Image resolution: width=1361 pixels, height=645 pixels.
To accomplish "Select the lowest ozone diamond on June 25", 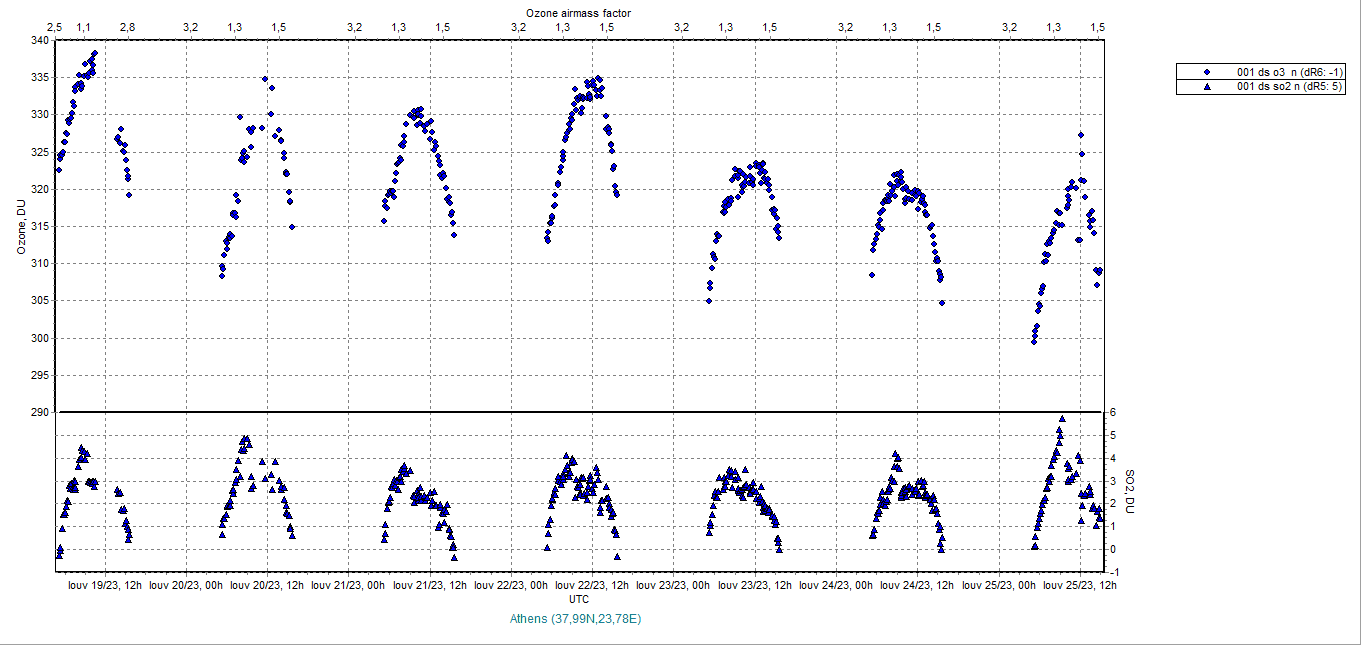I will [x=1034, y=341].
